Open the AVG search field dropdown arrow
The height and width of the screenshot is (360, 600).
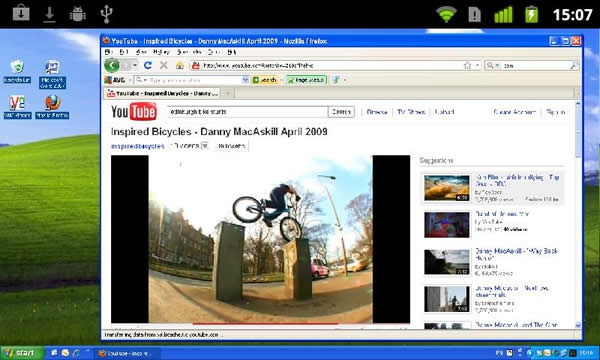[245, 80]
